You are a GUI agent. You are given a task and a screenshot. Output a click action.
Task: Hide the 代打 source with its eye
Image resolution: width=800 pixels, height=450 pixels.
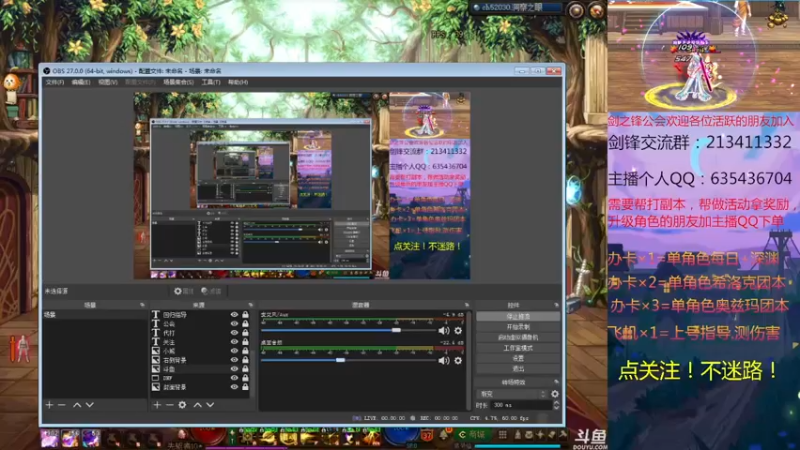(234, 333)
